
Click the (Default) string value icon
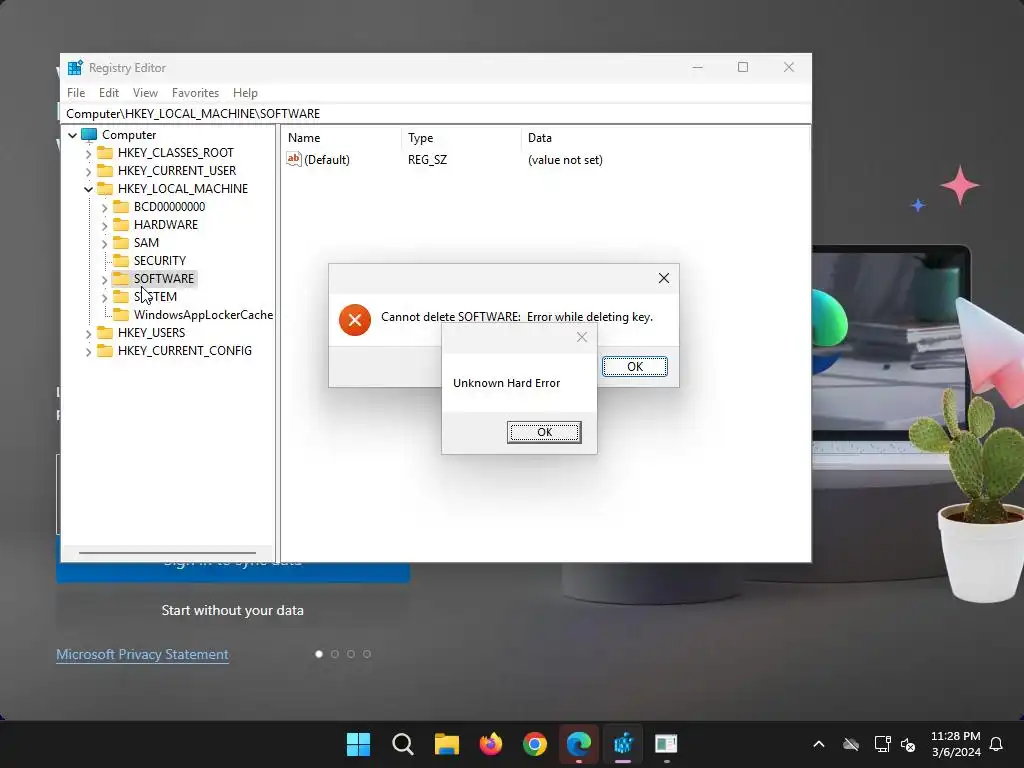pos(294,159)
